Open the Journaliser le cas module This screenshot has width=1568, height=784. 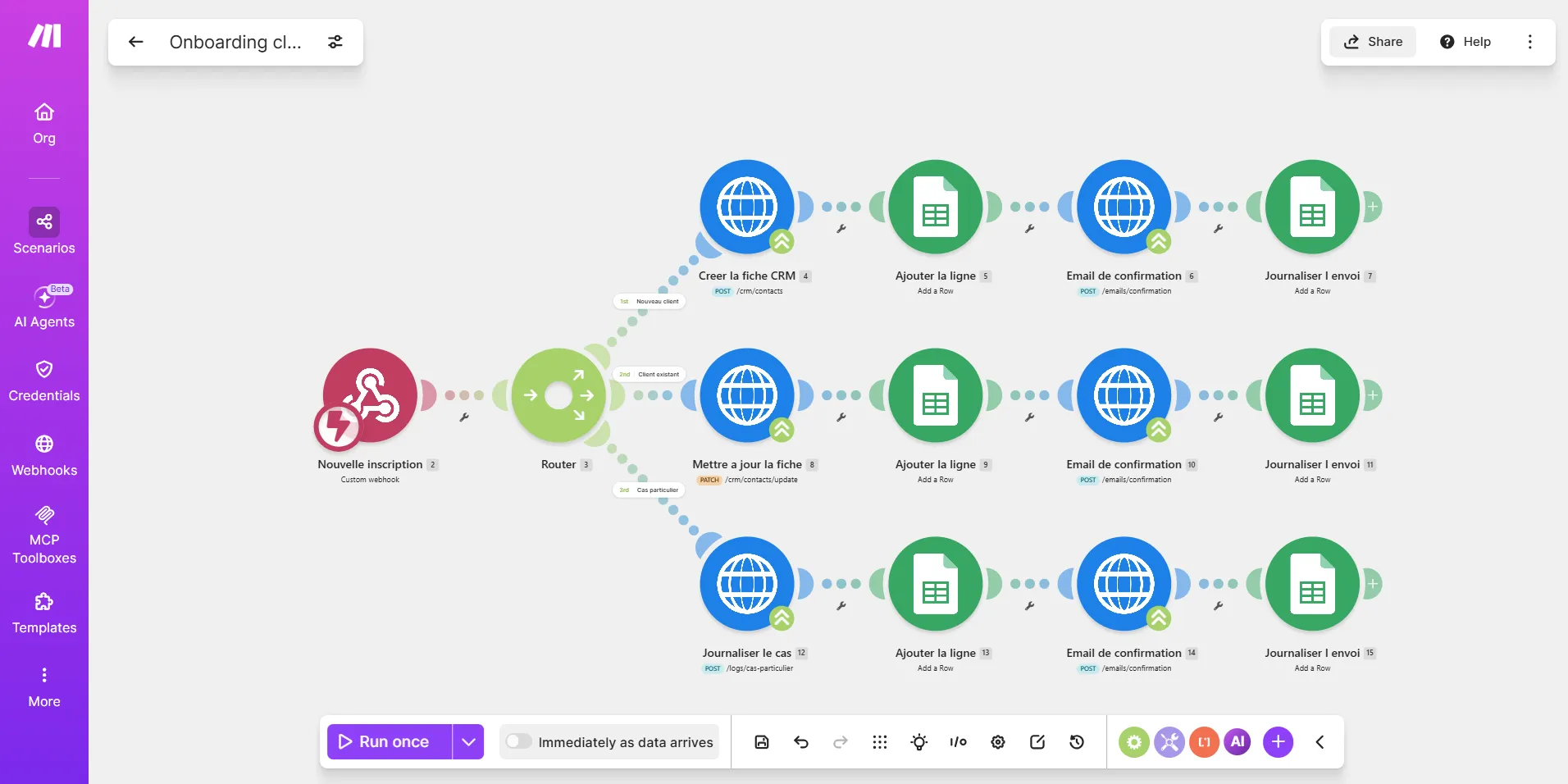[x=747, y=584]
